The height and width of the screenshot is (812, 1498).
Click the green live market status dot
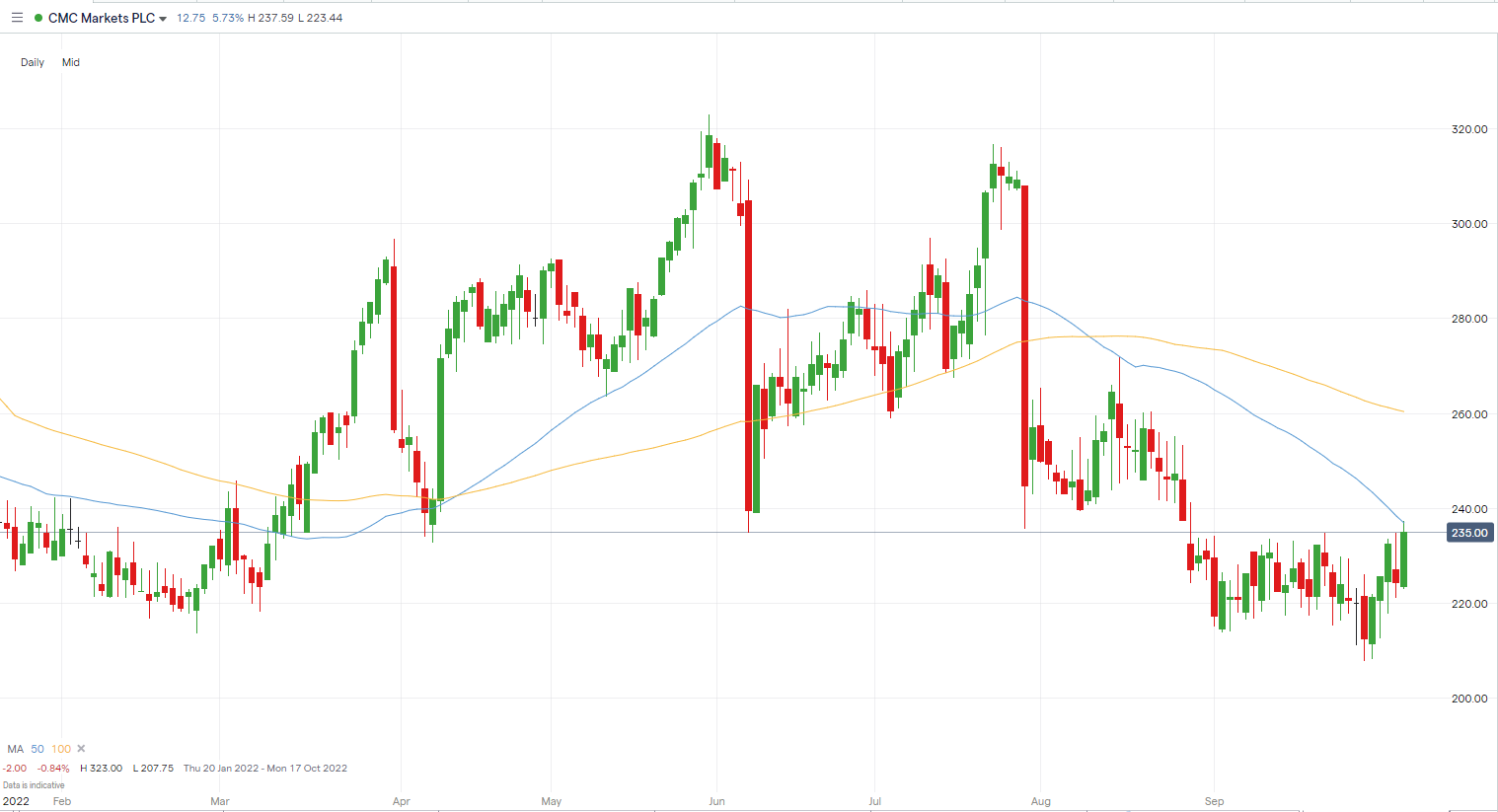click(38, 17)
